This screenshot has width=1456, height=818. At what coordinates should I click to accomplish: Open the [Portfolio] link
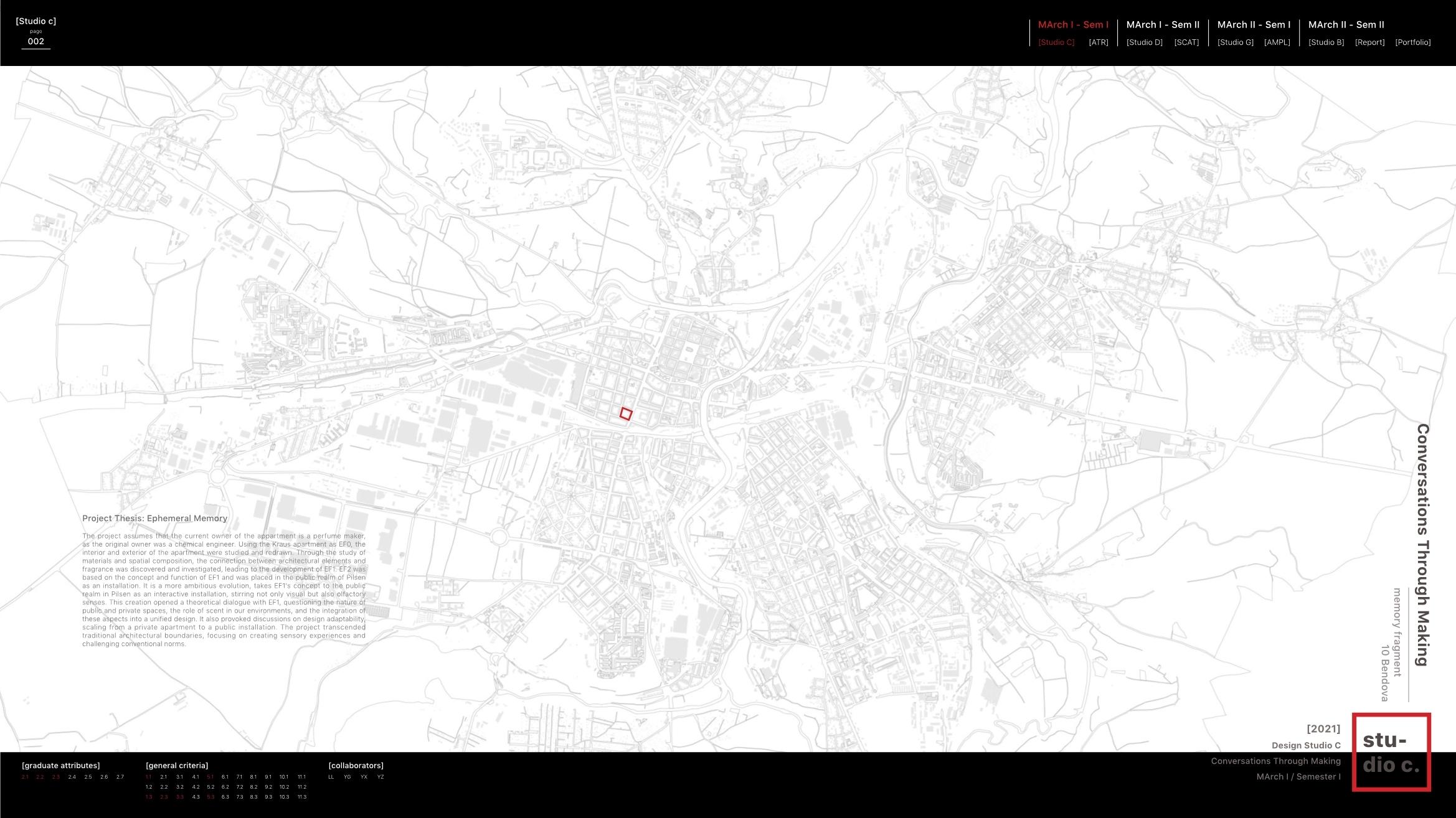[x=1412, y=42]
